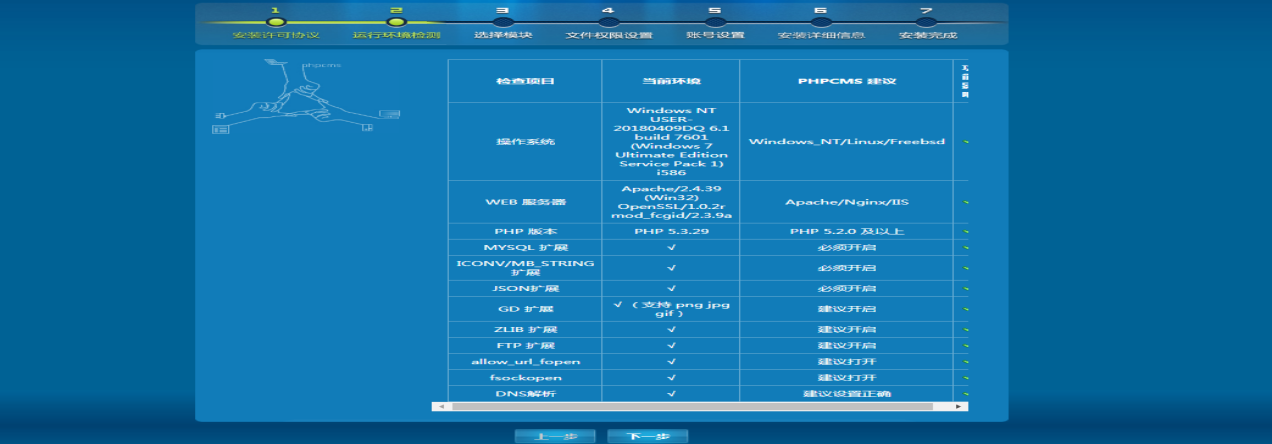Viewport: 1272px width, 444px height.
Task: Click the PHP 5.2.0 及以上 recommendation cell
Action: coord(846,231)
